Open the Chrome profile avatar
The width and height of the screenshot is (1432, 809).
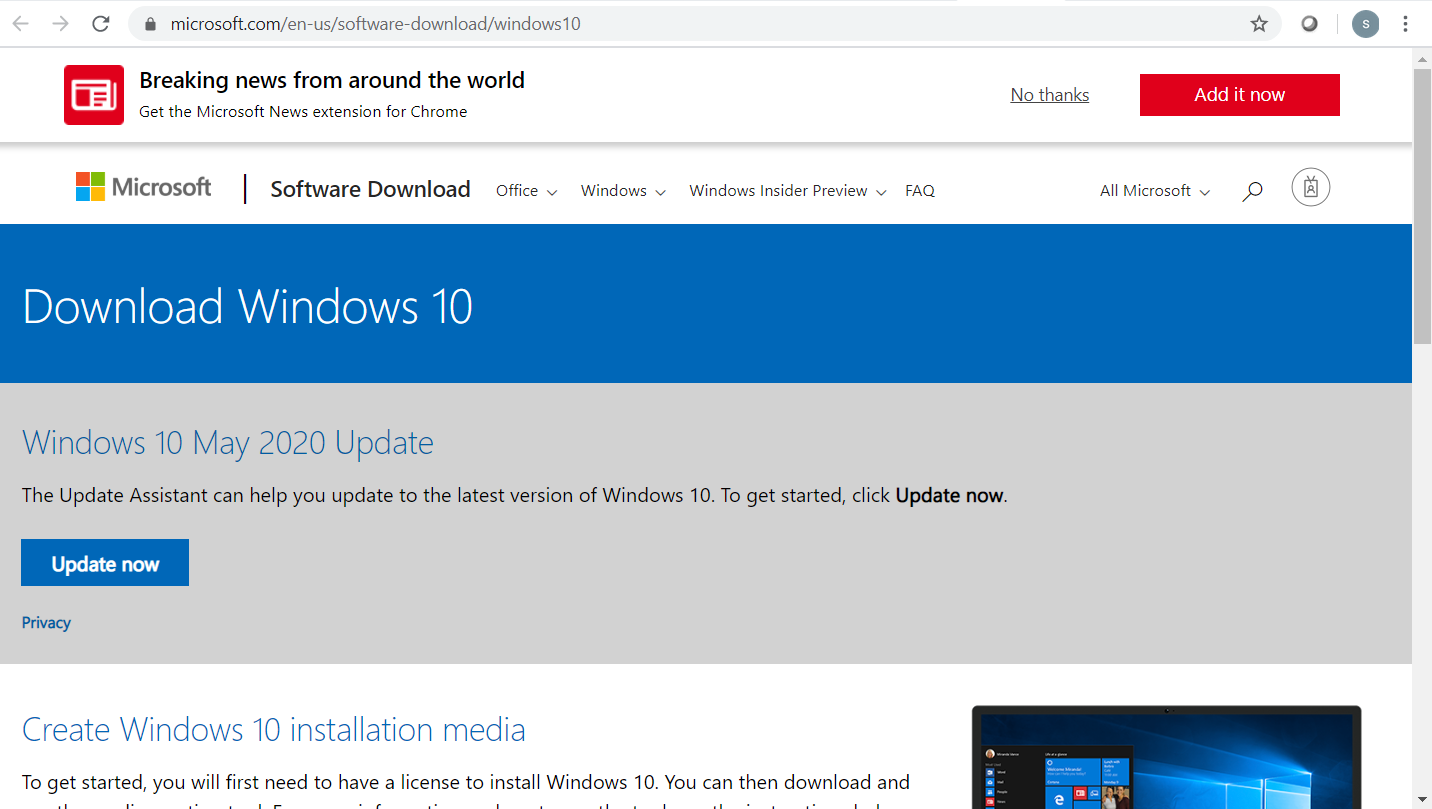(x=1365, y=24)
